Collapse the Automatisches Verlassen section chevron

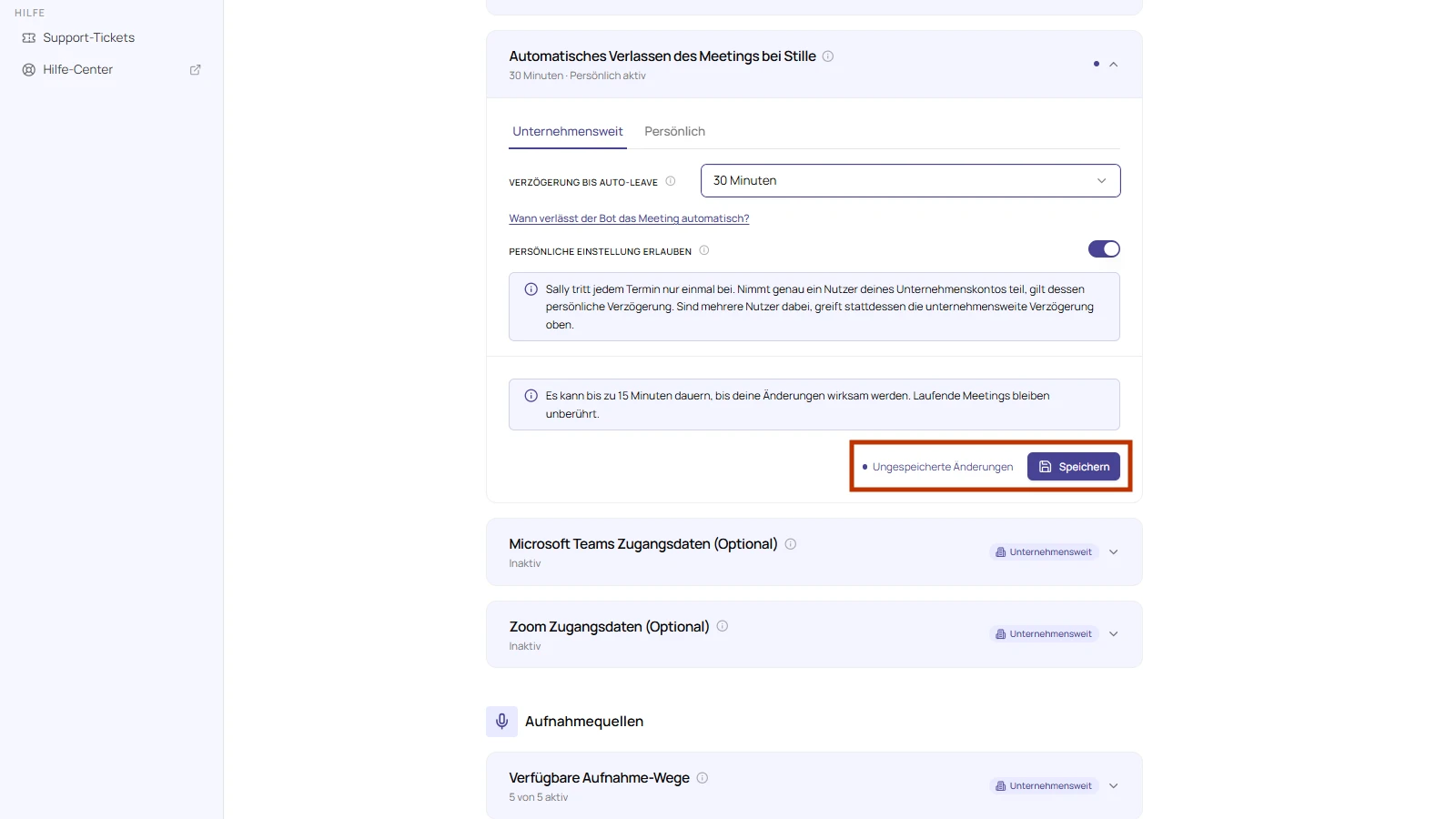(x=1113, y=65)
